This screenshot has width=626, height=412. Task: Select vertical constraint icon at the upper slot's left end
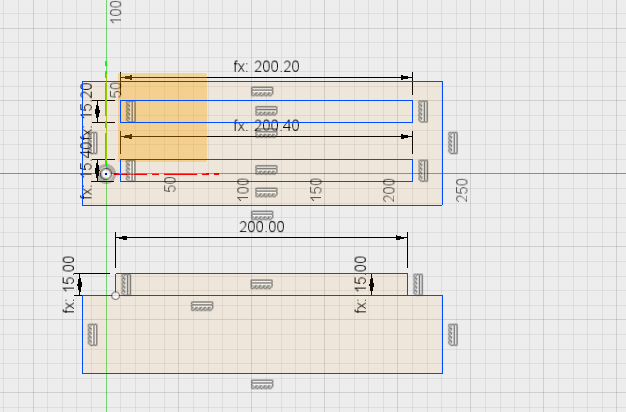pyautogui.click(x=131, y=111)
